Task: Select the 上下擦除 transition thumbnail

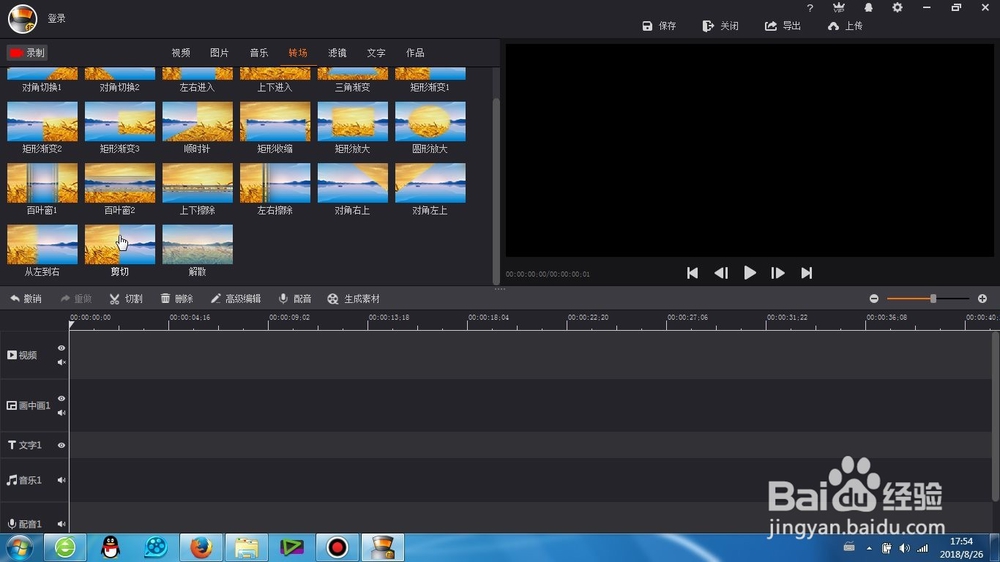Action: coord(198,182)
